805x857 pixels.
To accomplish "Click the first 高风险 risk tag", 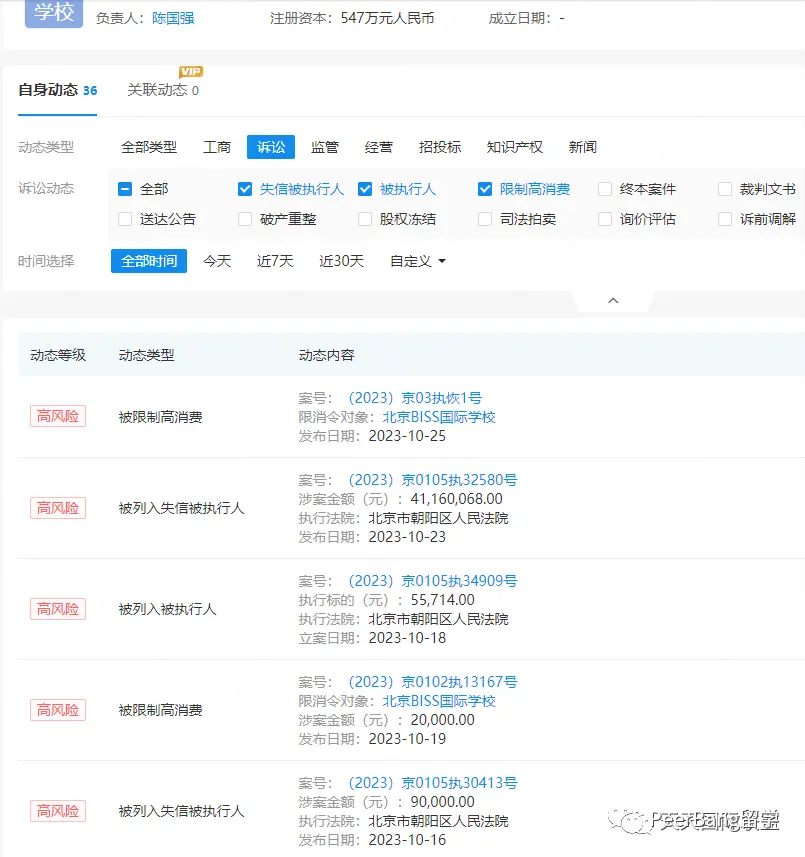I will [58, 417].
